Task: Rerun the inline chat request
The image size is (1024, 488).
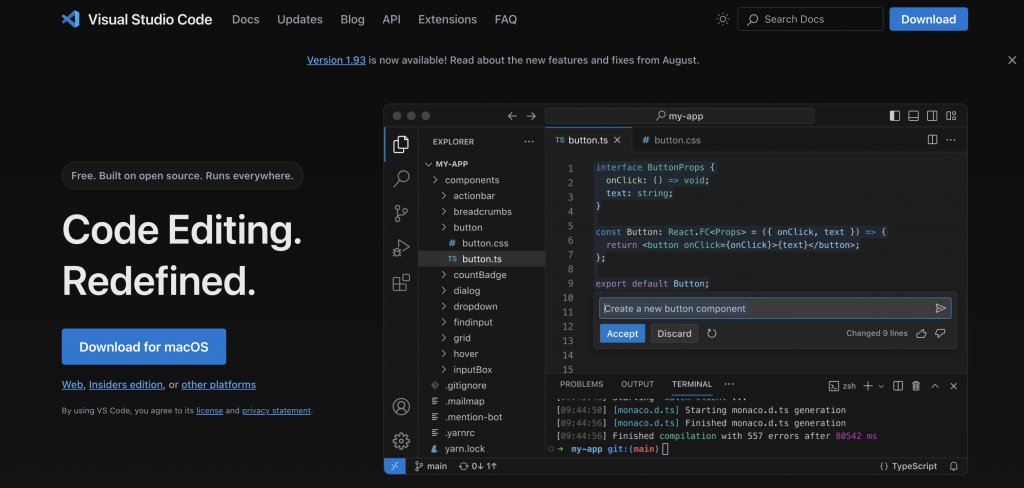Action: point(712,333)
